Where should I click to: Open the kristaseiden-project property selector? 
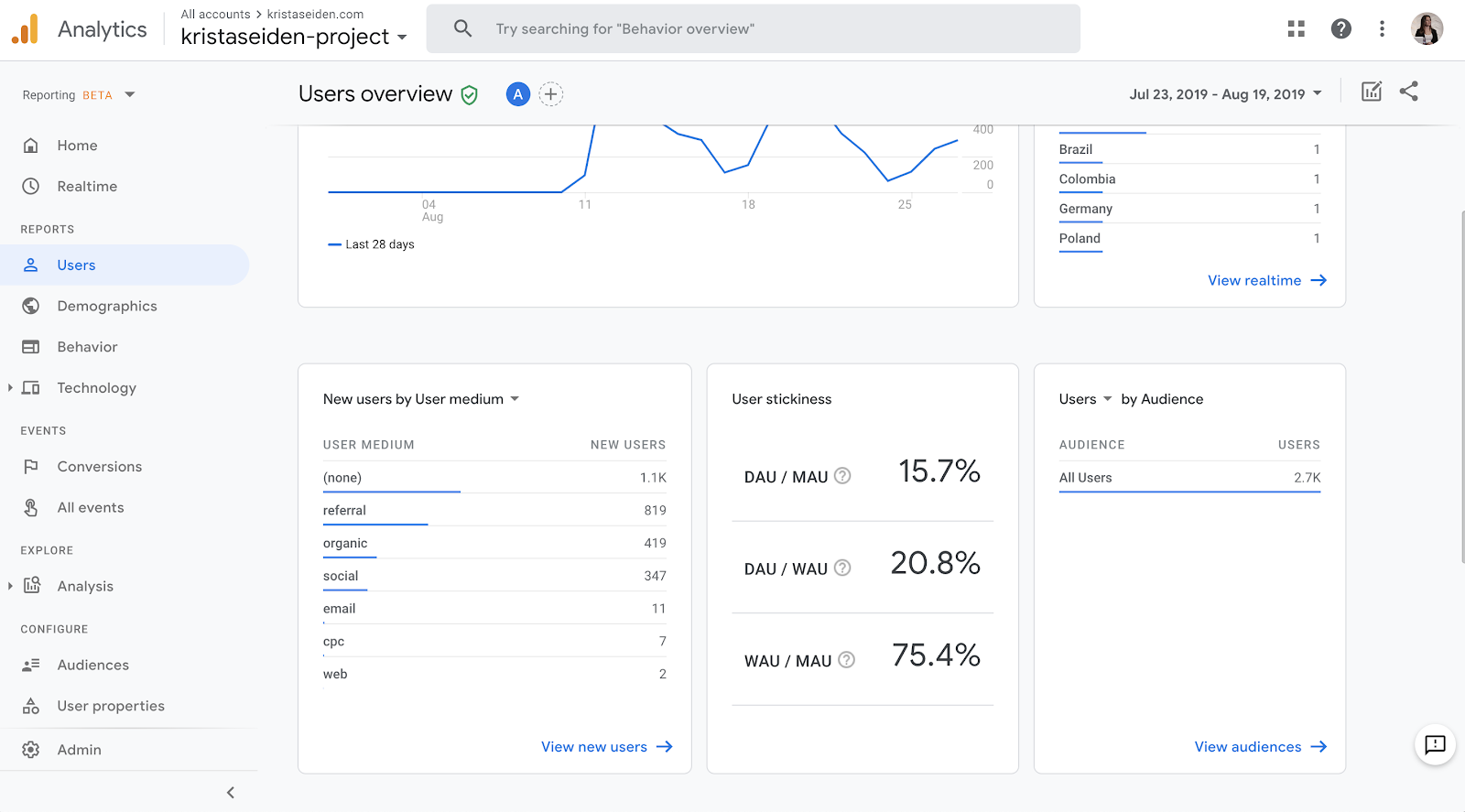pyautogui.click(x=293, y=37)
